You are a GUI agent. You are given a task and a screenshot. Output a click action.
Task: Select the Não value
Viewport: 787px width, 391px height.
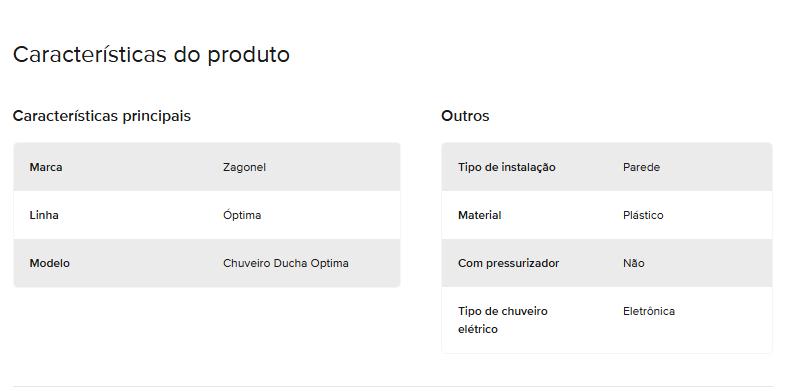pyautogui.click(x=633, y=264)
